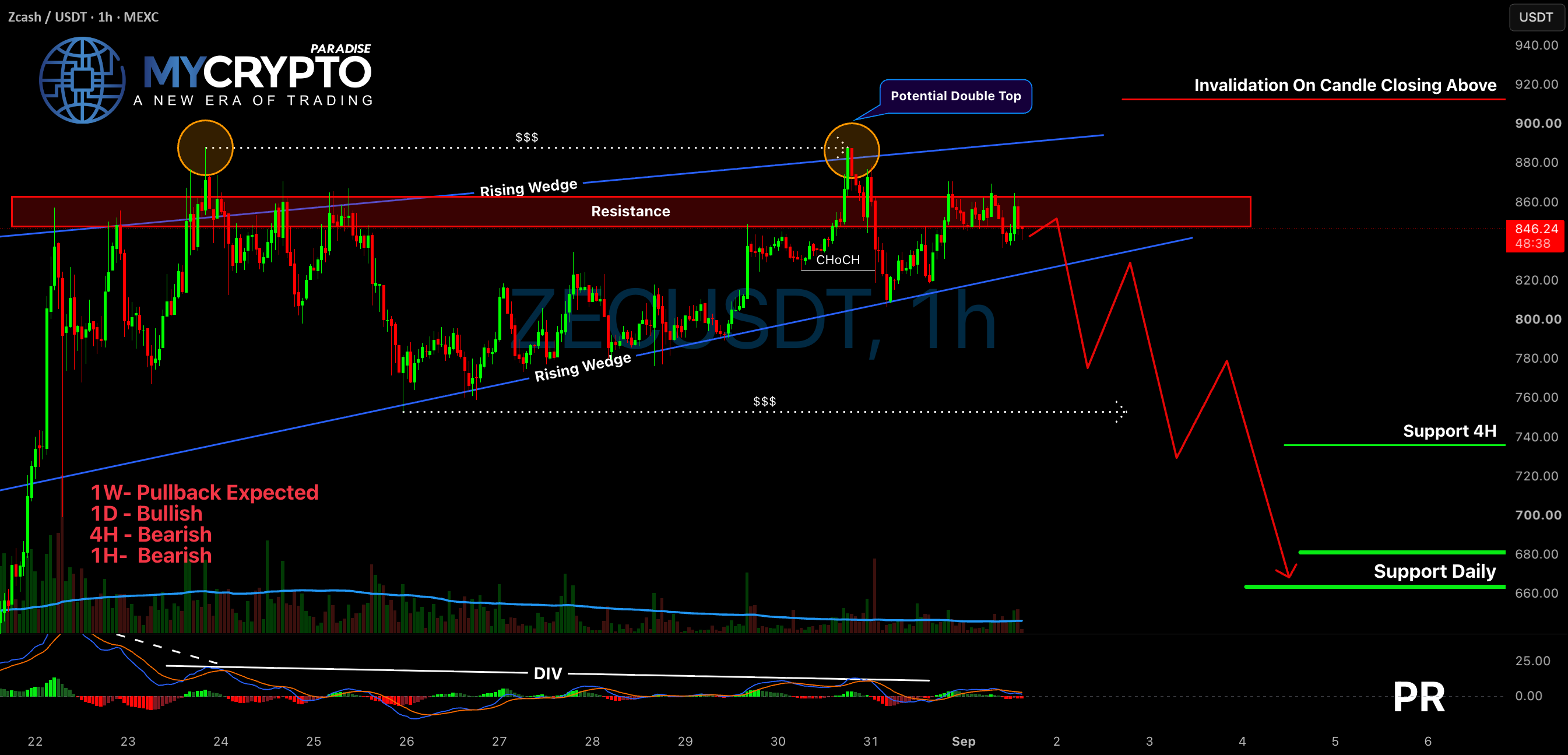Click the 800.00 price axis label

1538,319
